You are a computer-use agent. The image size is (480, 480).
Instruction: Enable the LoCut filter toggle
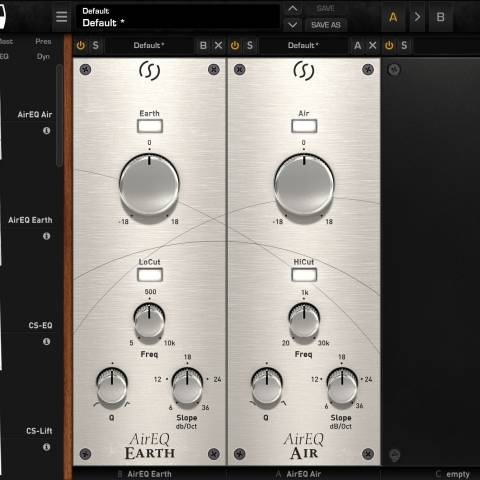[x=150, y=275]
